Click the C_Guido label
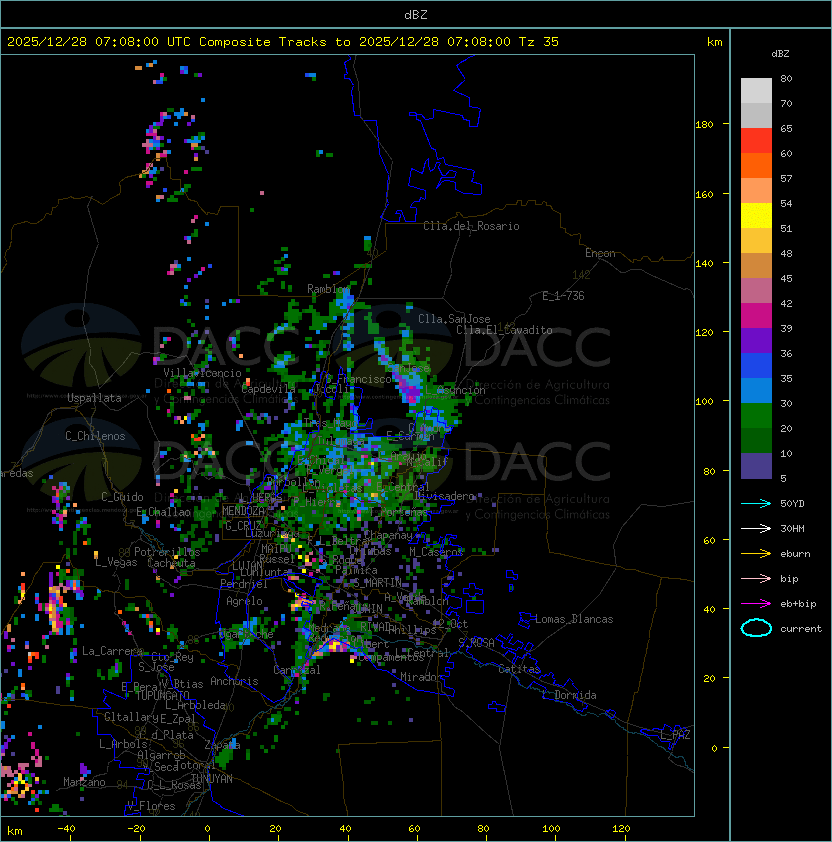 [x=122, y=497]
